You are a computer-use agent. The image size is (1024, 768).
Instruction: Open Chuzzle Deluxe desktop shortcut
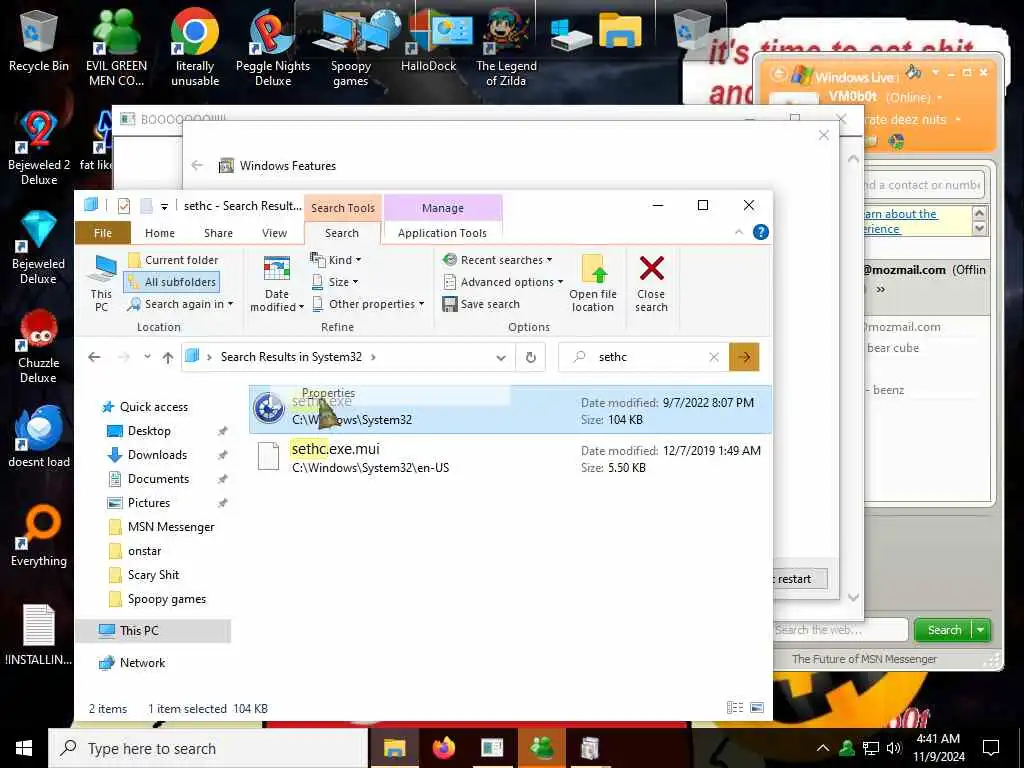pos(39,346)
